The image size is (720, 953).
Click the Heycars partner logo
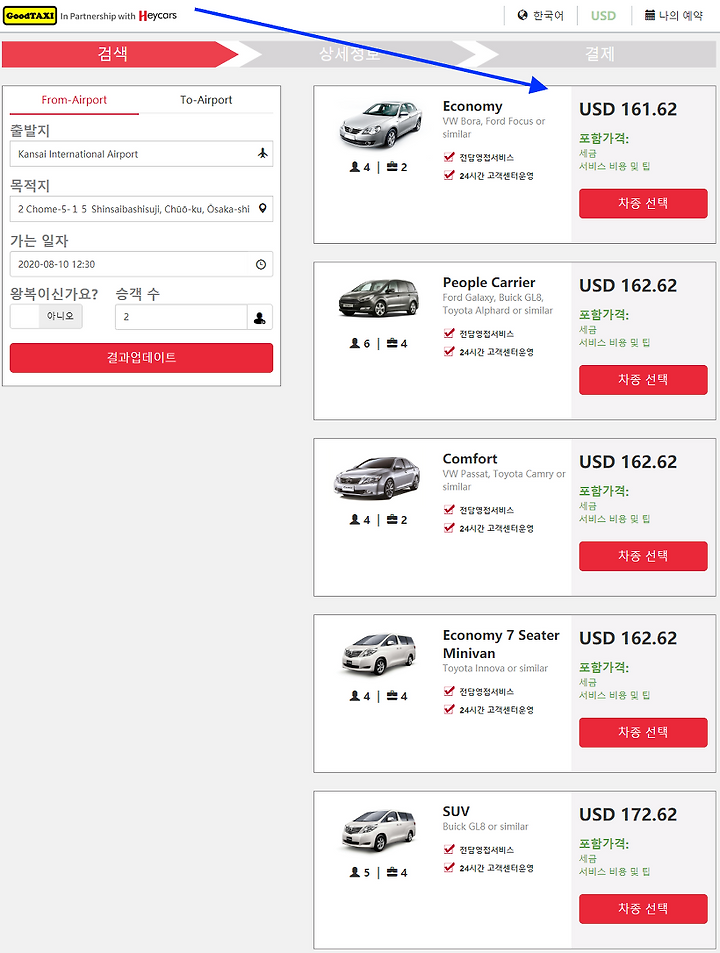click(x=157, y=15)
